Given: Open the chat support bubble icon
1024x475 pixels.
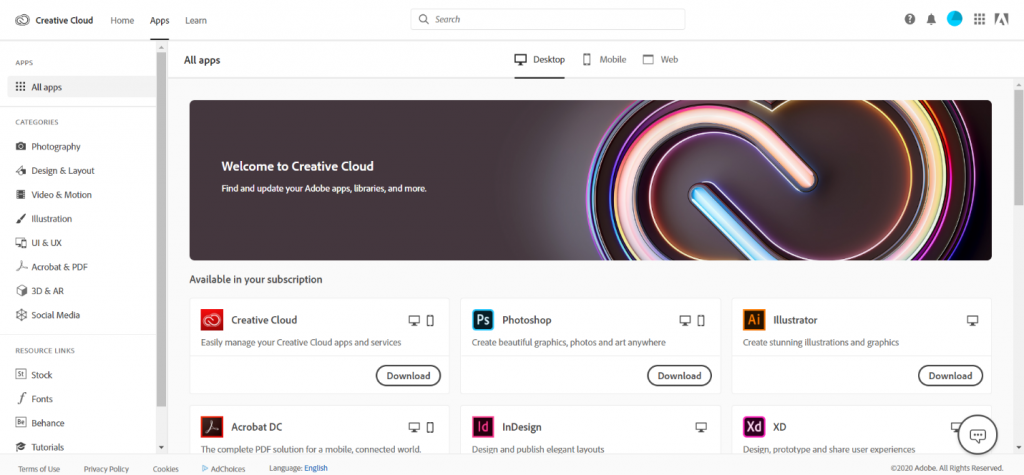Looking at the screenshot, I should pyautogui.click(x=978, y=435).
